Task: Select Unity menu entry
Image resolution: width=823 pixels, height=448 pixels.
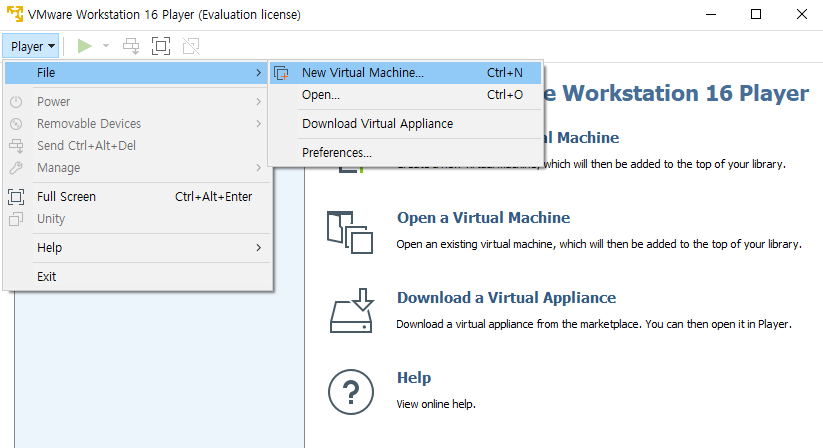Action: coord(136,219)
